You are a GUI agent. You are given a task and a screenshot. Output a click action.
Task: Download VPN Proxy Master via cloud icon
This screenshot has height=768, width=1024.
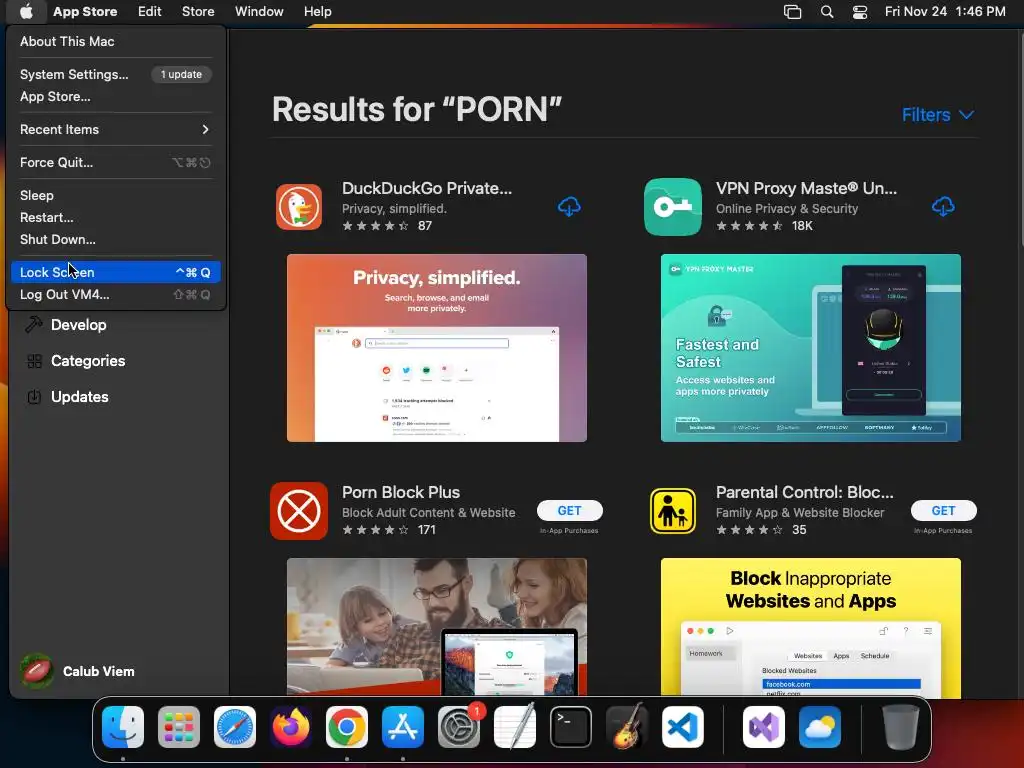point(942,207)
